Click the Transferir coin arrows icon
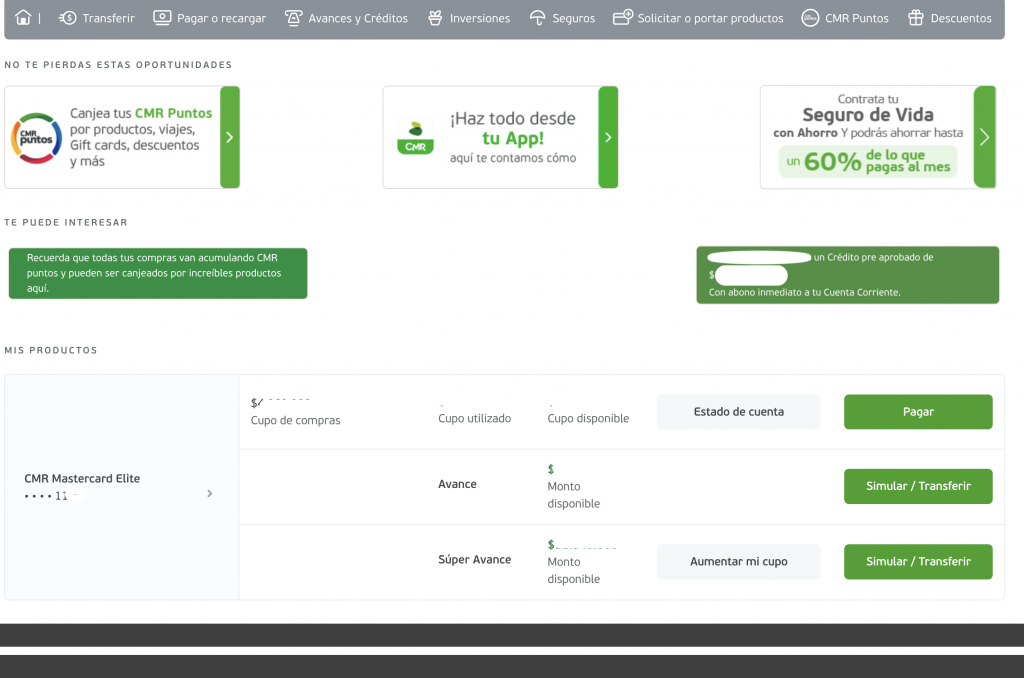Screen dimensions: 1024x678 pos(67,18)
